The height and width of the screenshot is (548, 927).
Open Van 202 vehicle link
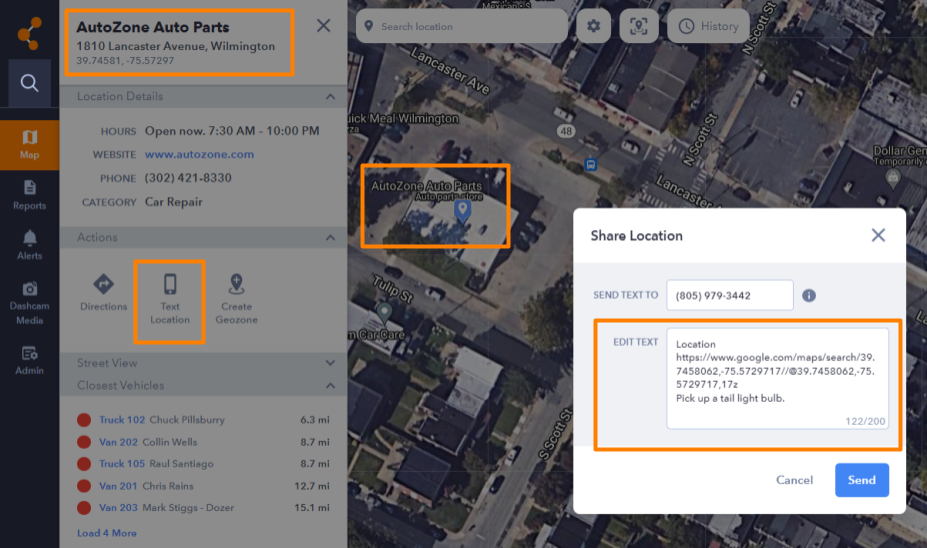tap(118, 442)
